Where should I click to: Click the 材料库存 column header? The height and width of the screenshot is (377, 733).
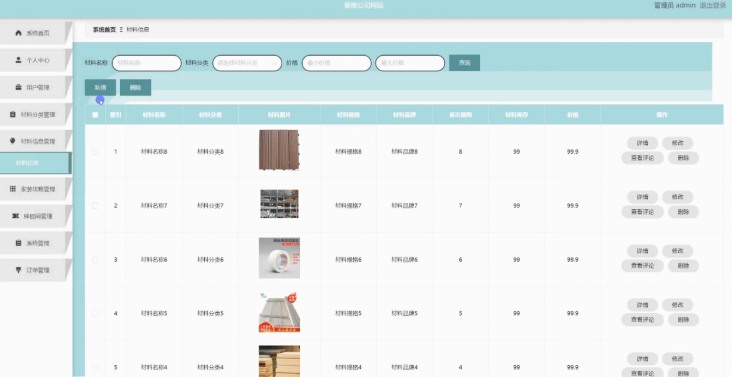tap(516, 115)
